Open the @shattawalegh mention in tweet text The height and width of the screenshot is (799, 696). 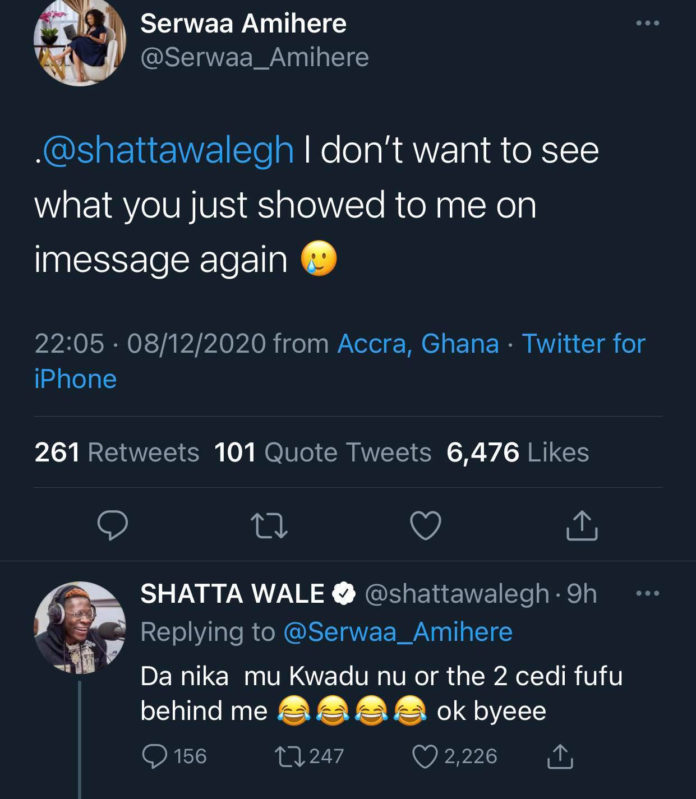tap(168, 150)
